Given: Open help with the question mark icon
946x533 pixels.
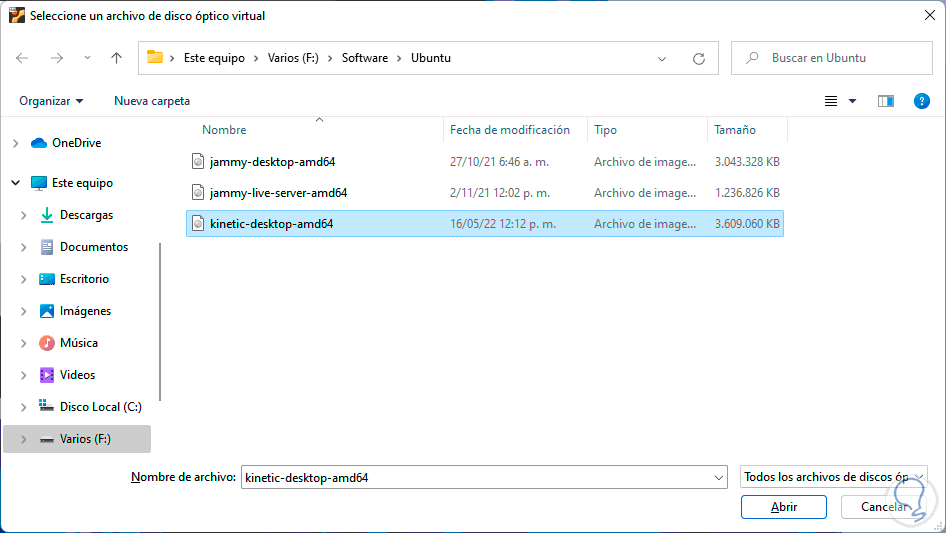Looking at the screenshot, I should pyautogui.click(x=921, y=101).
